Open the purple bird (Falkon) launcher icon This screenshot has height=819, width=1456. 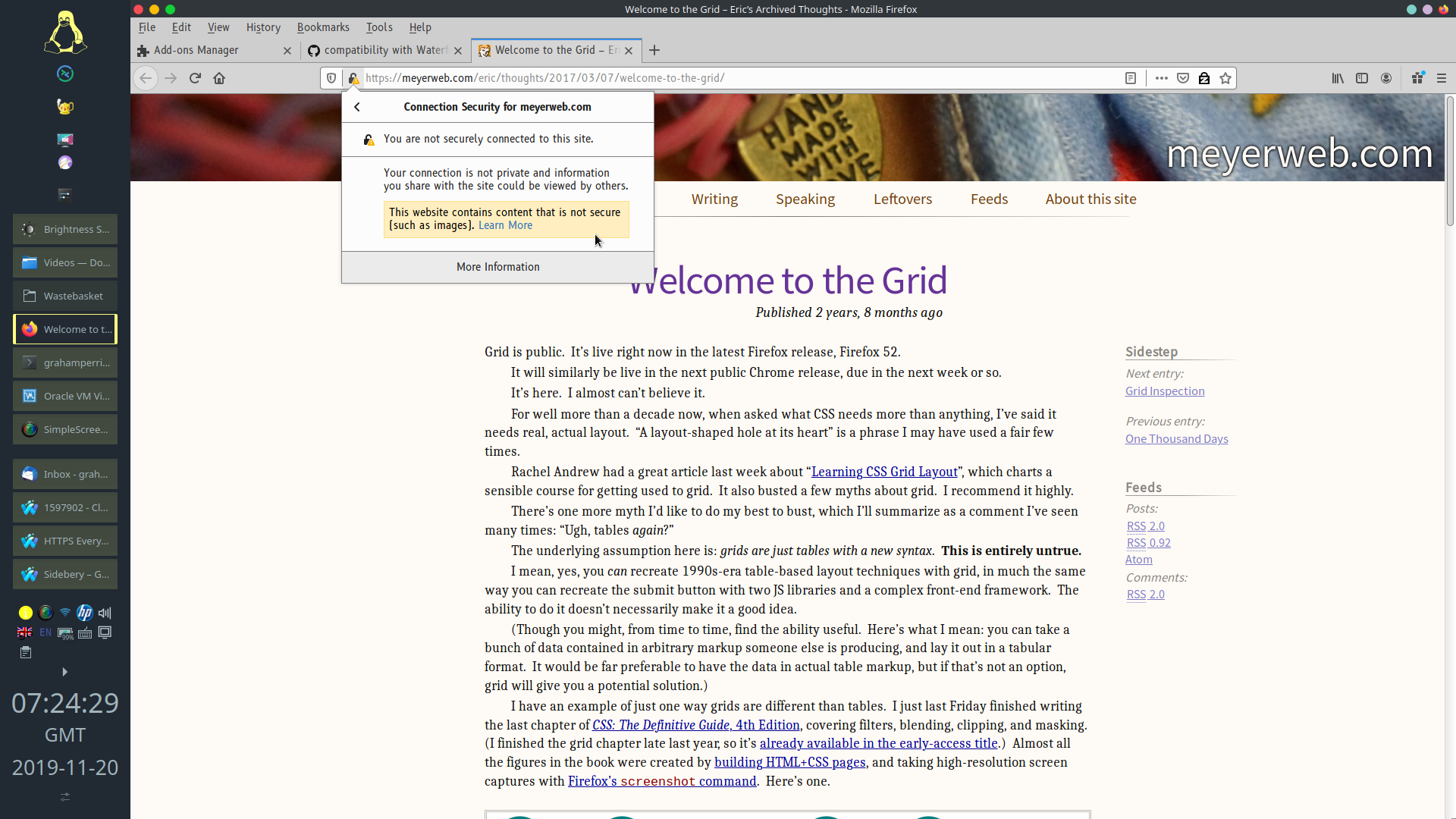click(65, 163)
